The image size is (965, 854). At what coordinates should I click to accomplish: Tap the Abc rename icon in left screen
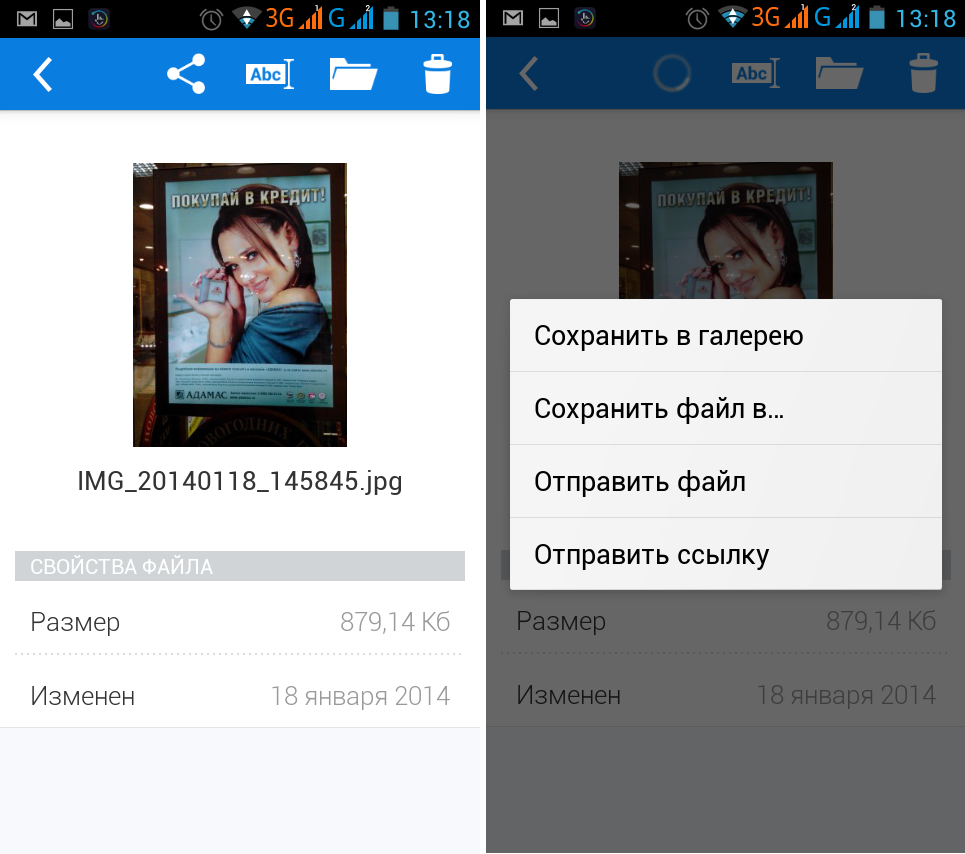pyautogui.click(x=270, y=74)
